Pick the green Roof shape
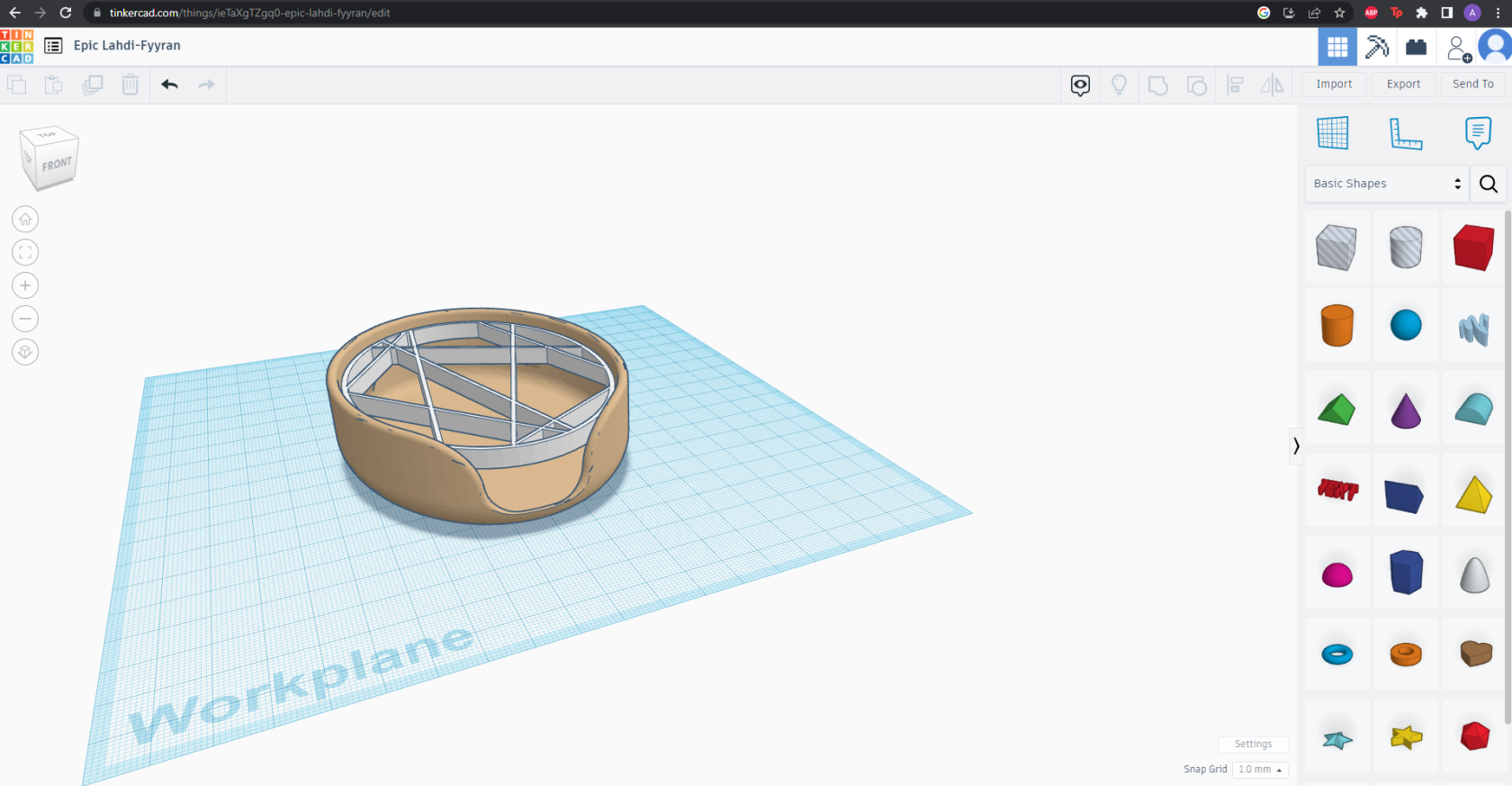The width and height of the screenshot is (1512, 786). [1336, 410]
